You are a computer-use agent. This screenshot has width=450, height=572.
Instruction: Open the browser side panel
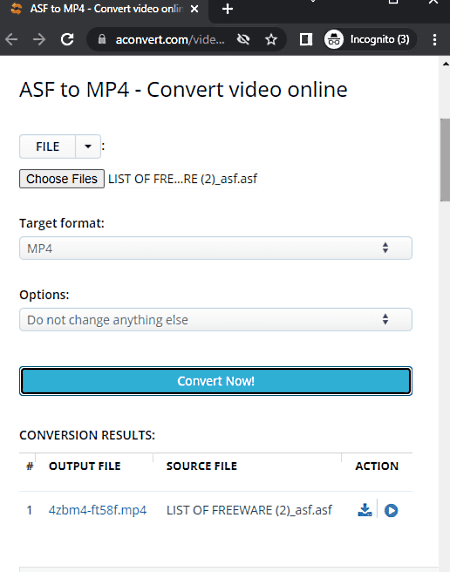pos(306,39)
